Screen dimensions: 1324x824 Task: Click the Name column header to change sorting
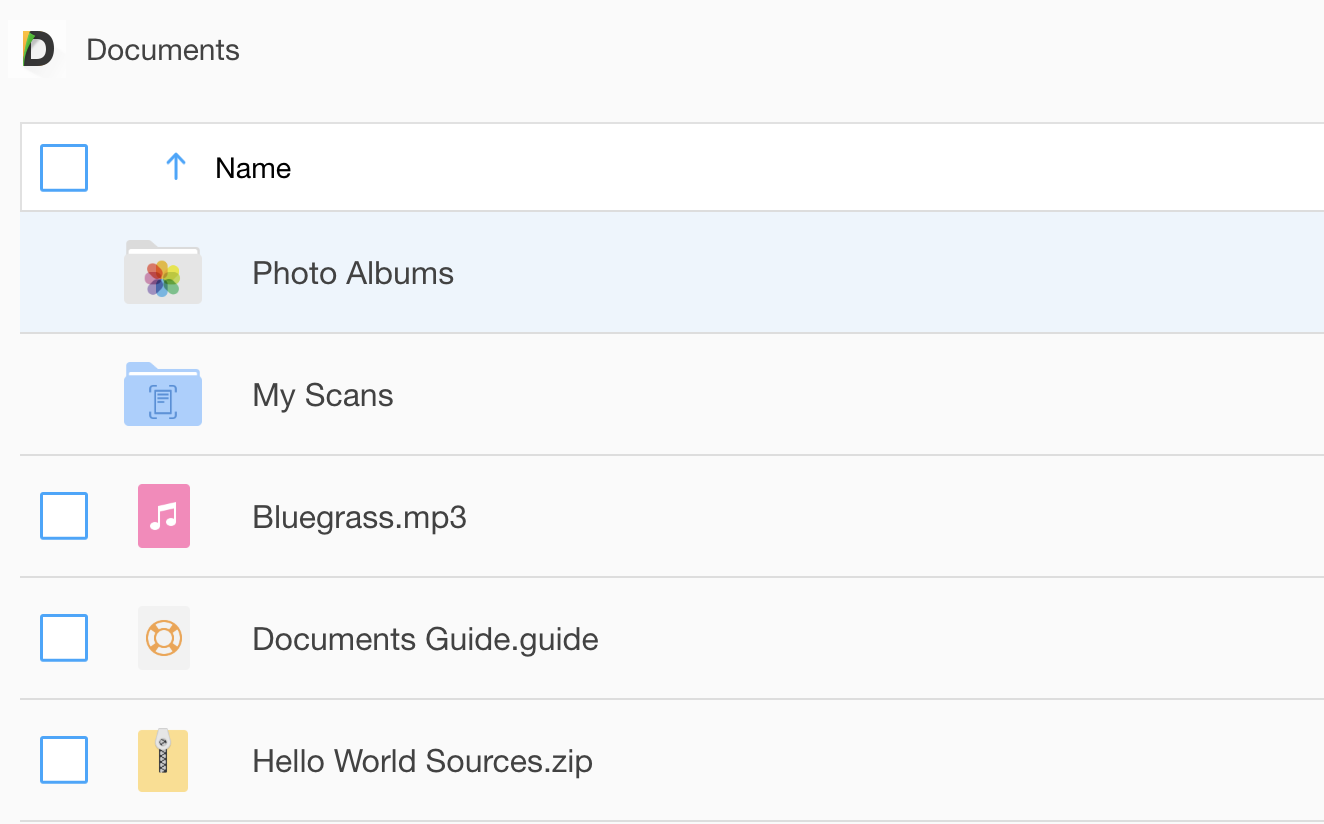[252, 167]
